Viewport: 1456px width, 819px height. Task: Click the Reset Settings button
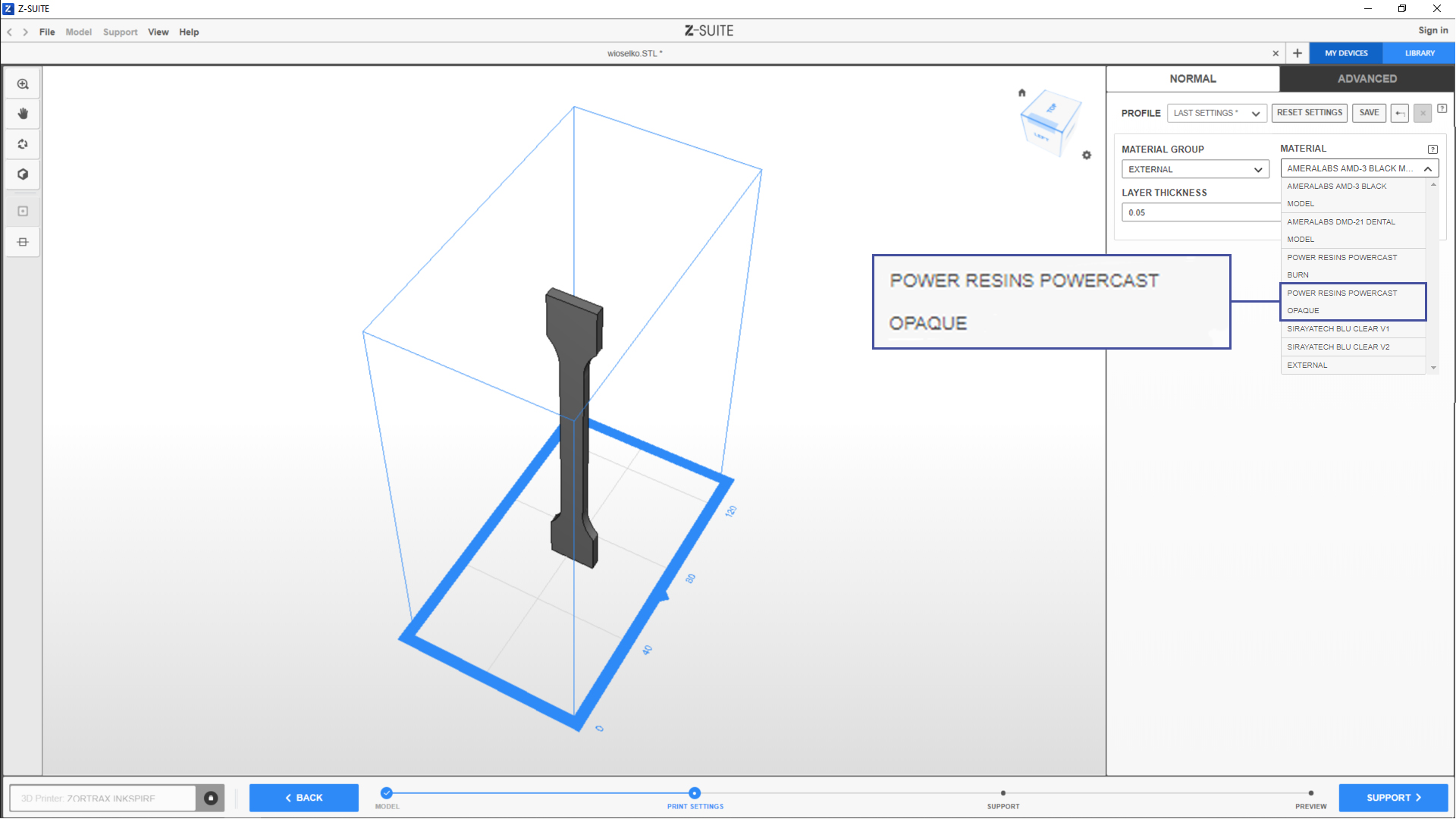tap(1309, 113)
